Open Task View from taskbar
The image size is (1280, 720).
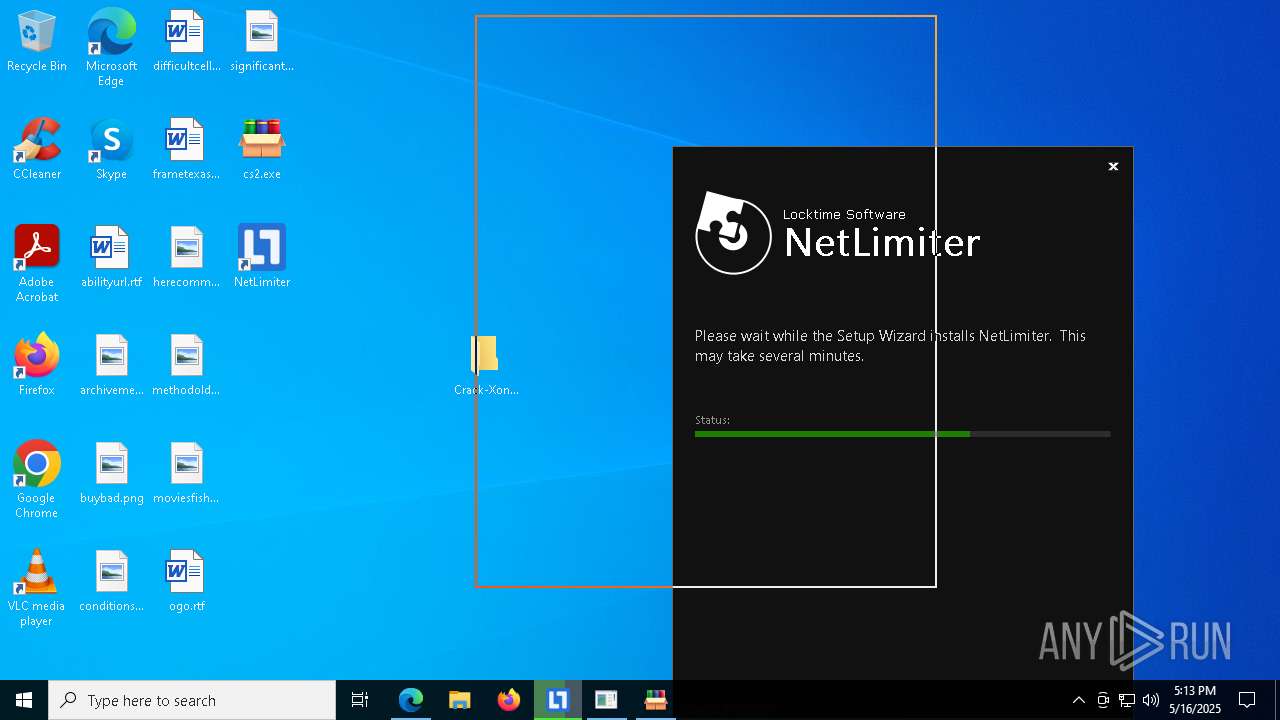coord(360,700)
